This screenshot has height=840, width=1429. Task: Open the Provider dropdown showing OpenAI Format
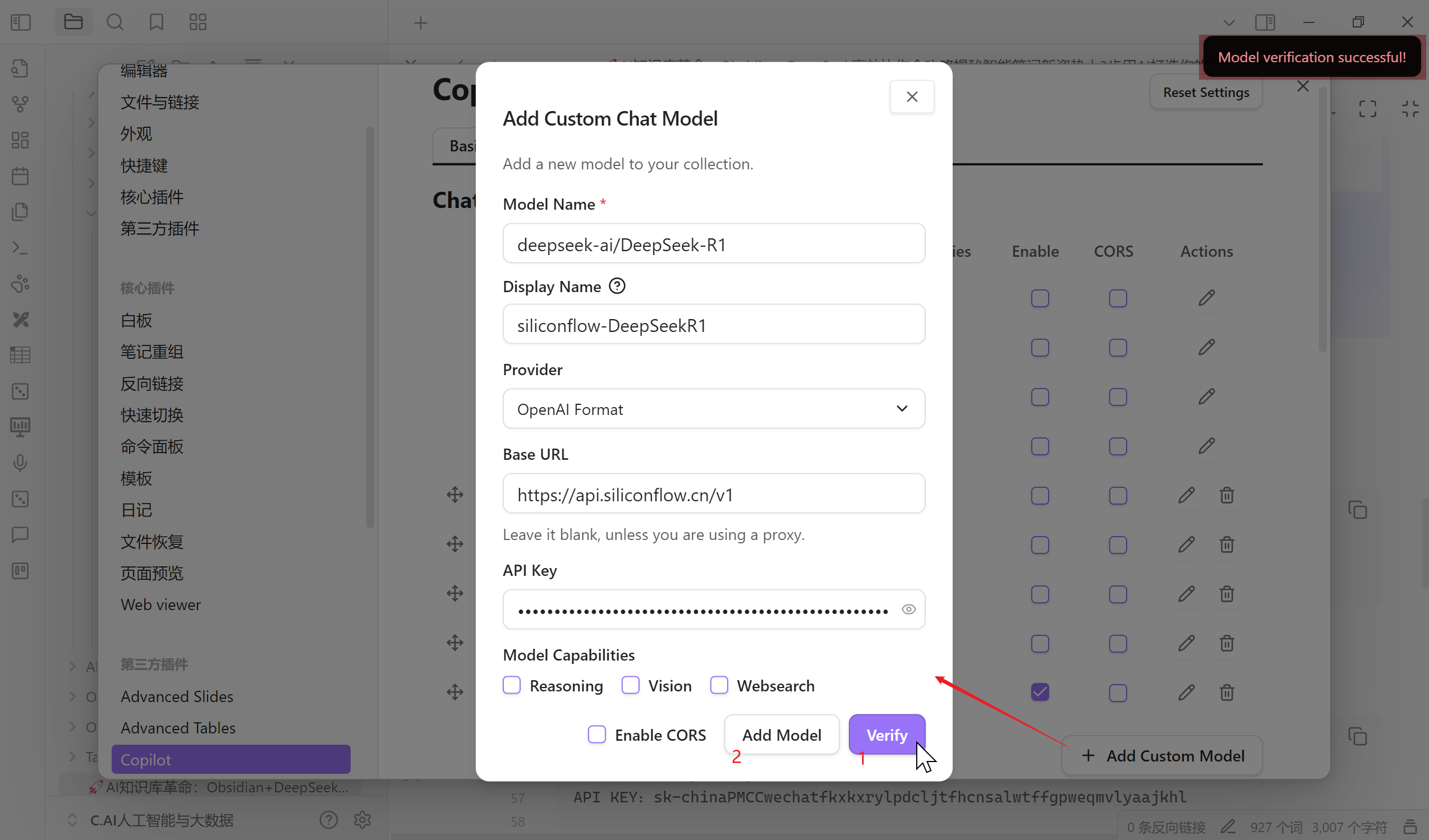coord(713,409)
